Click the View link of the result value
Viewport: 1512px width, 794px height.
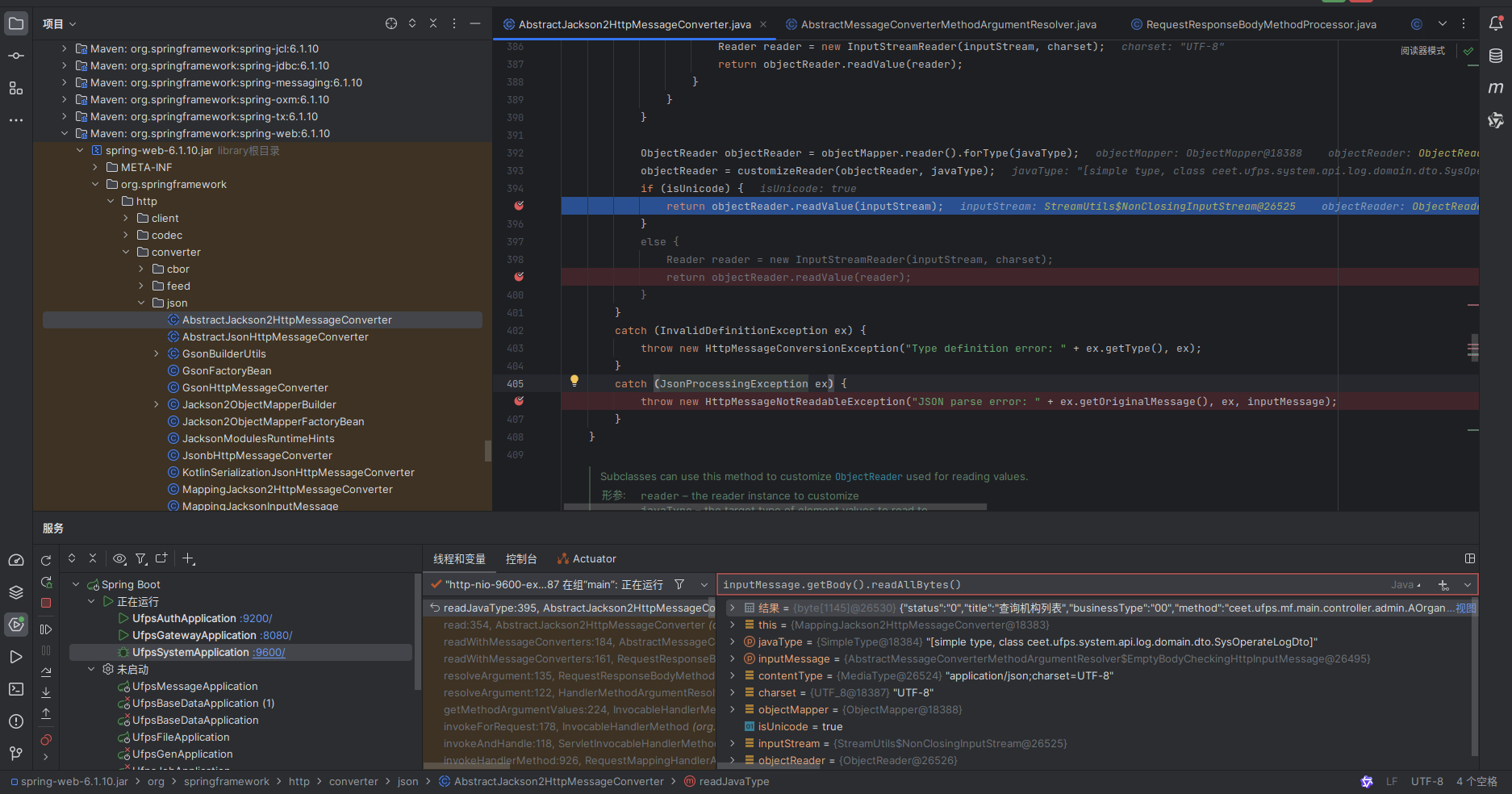[x=1465, y=608]
